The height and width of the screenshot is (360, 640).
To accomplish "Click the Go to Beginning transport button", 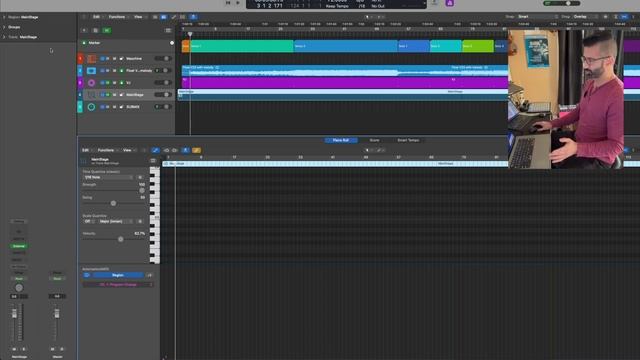I will pyautogui.click(x=228, y=3).
